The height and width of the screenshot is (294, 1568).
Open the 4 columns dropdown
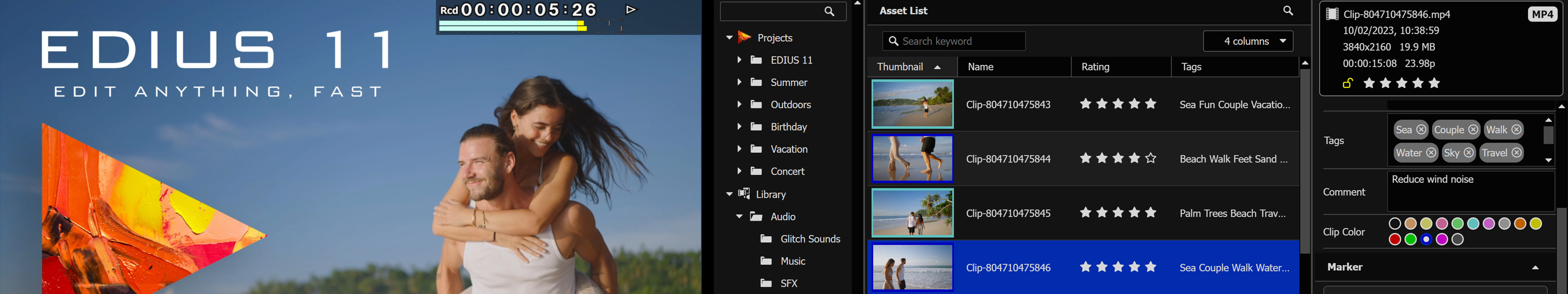pos(1248,41)
